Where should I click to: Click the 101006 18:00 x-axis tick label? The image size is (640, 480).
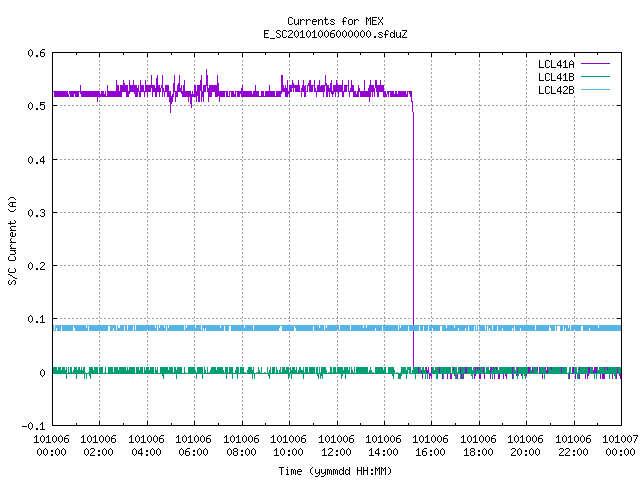tap(478, 446)
